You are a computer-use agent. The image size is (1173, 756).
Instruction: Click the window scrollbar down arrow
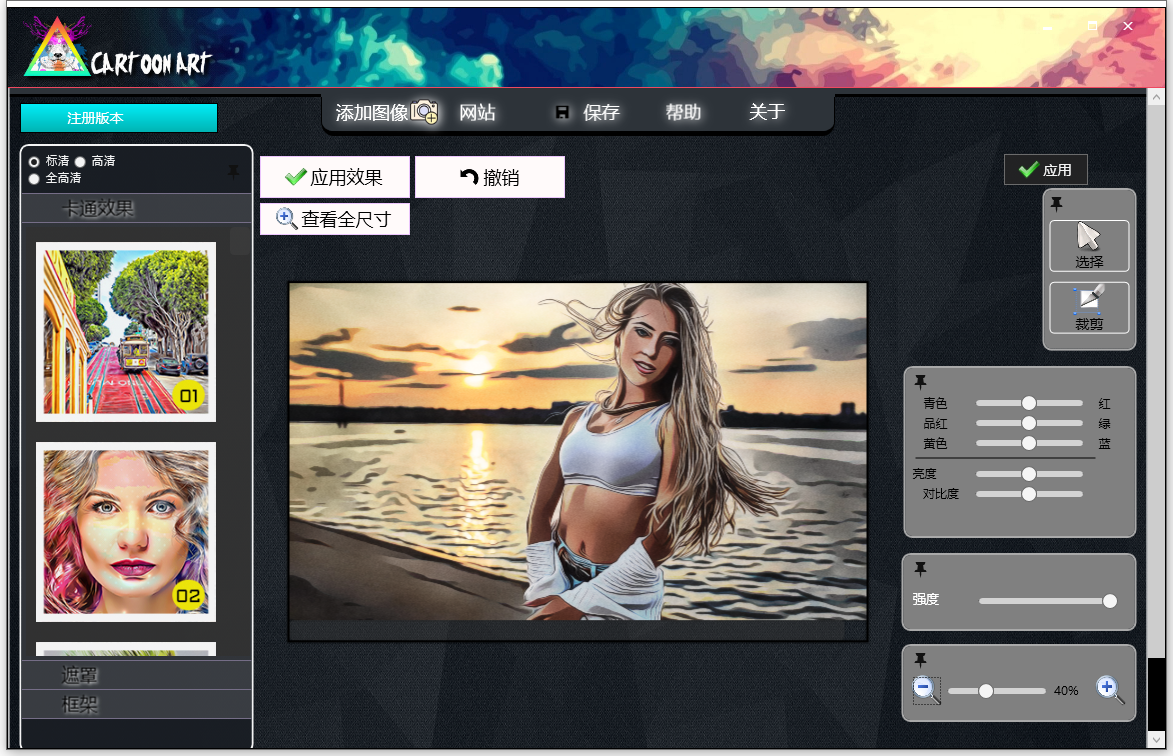coord(1157,740)
